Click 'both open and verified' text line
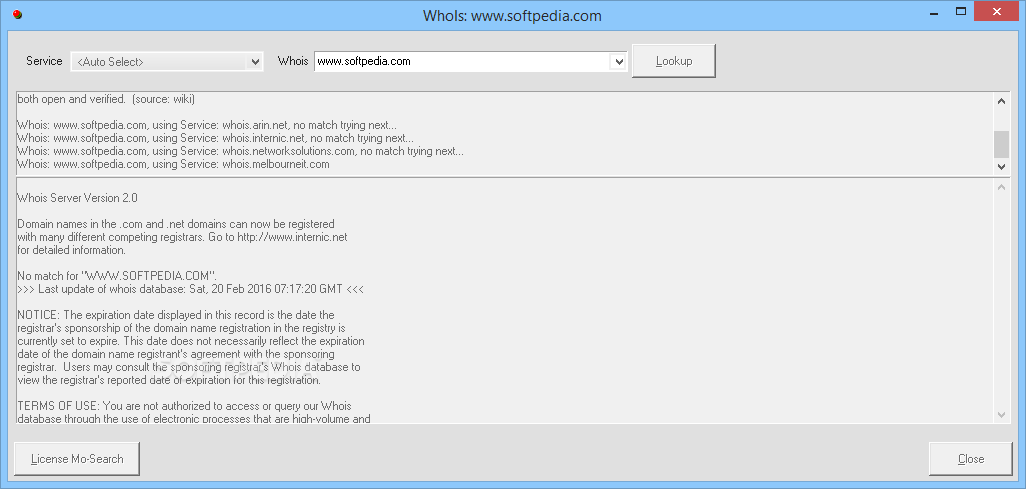The image size is (1026, 489). (x=106, y=100)
